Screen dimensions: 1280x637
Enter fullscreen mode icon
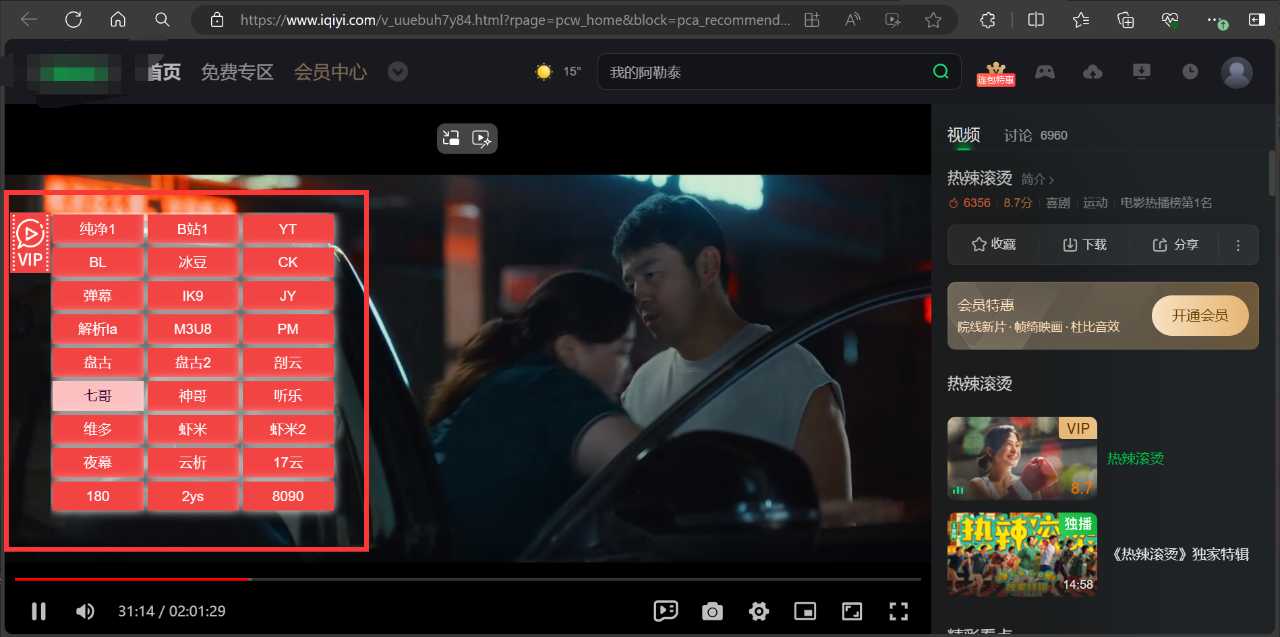(899, 611)
